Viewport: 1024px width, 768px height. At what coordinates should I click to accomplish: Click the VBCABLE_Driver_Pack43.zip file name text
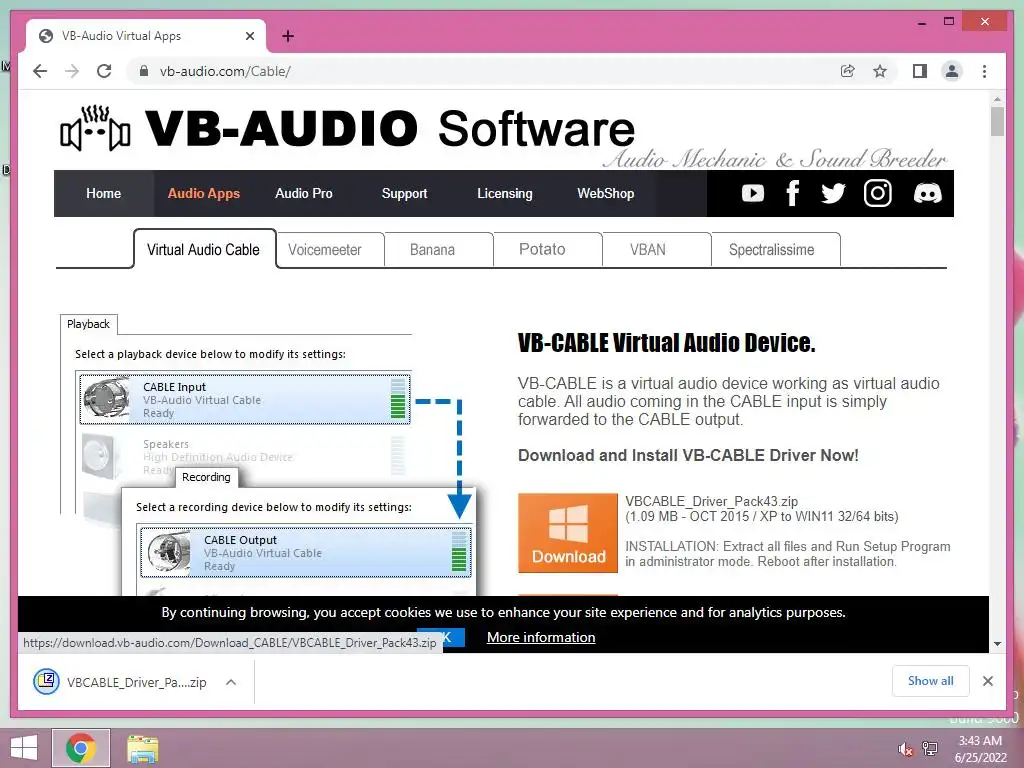click(711, 502)
